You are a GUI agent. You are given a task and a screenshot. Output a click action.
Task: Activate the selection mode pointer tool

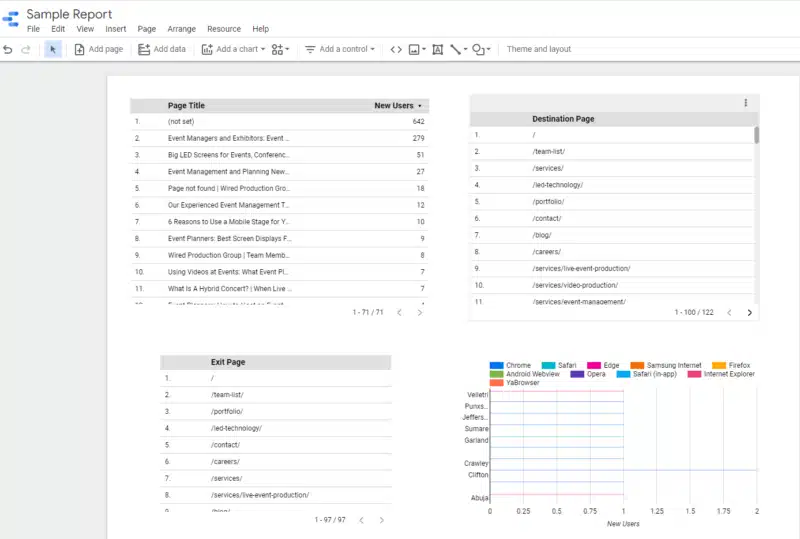pos(53,49)
